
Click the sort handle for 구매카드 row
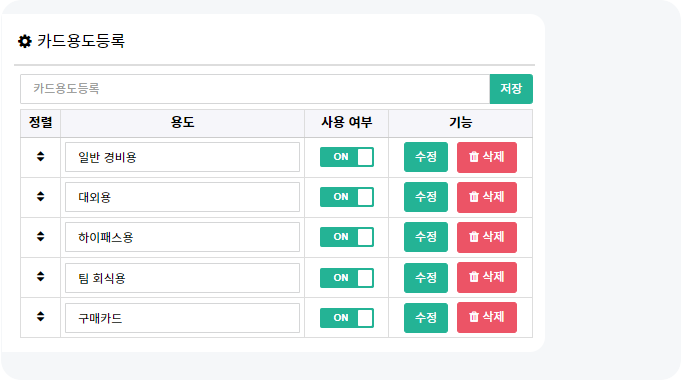[x=40, y=316]
